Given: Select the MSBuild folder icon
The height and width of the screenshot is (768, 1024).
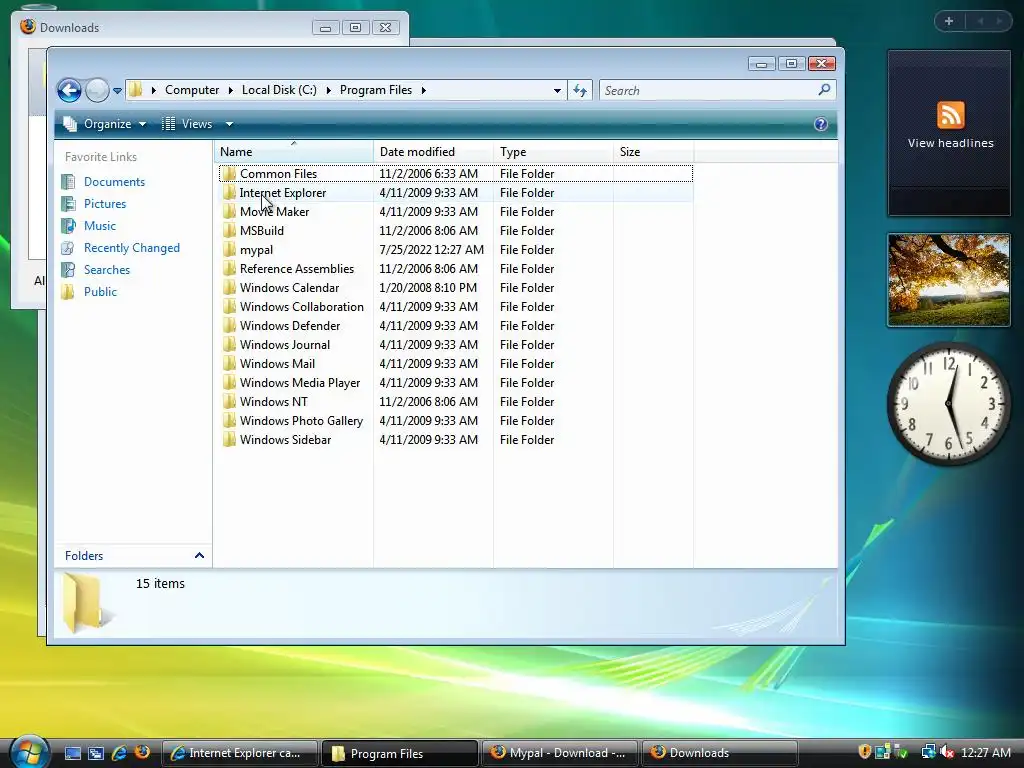Looking at the screenshot, I should (229, 231).
